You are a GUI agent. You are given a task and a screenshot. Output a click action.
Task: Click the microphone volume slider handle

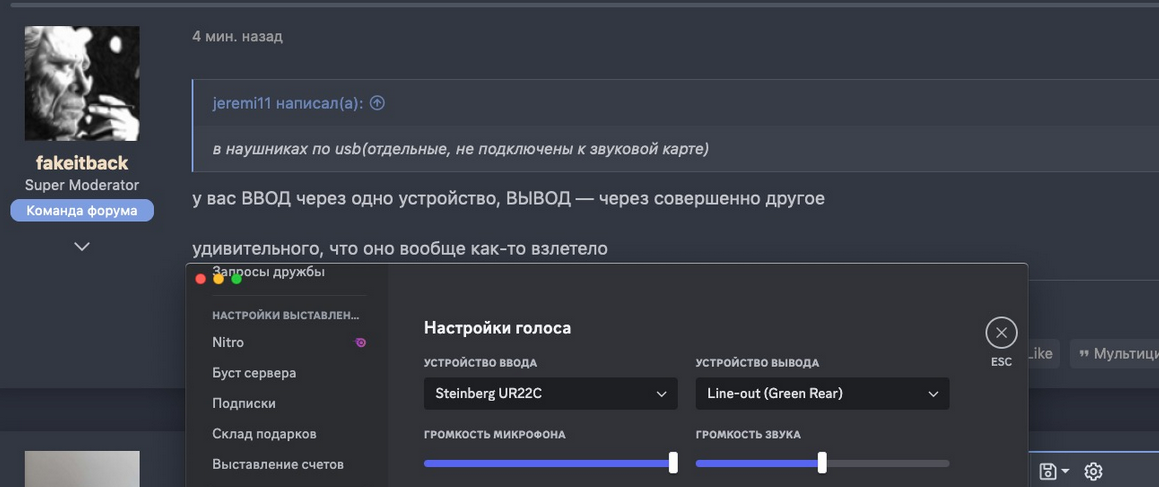(673, 463)
